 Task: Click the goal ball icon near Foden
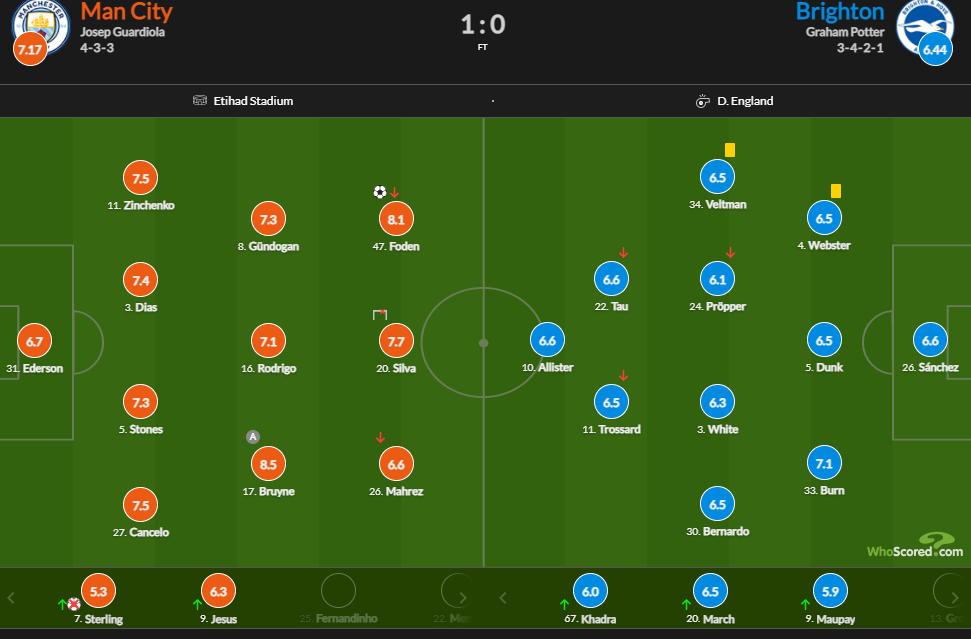pyautogui.click(x=380, y=192)
